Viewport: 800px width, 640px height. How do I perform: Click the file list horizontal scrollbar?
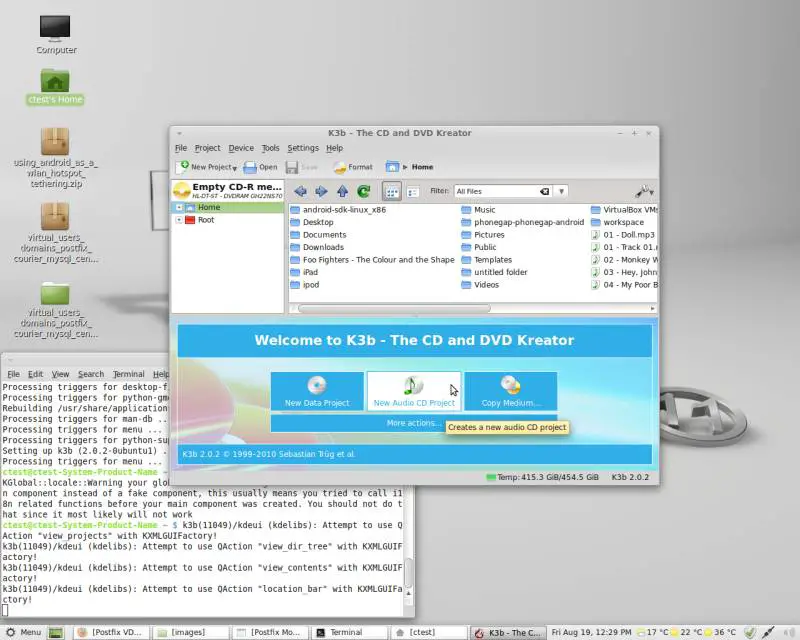click(394, 309)
